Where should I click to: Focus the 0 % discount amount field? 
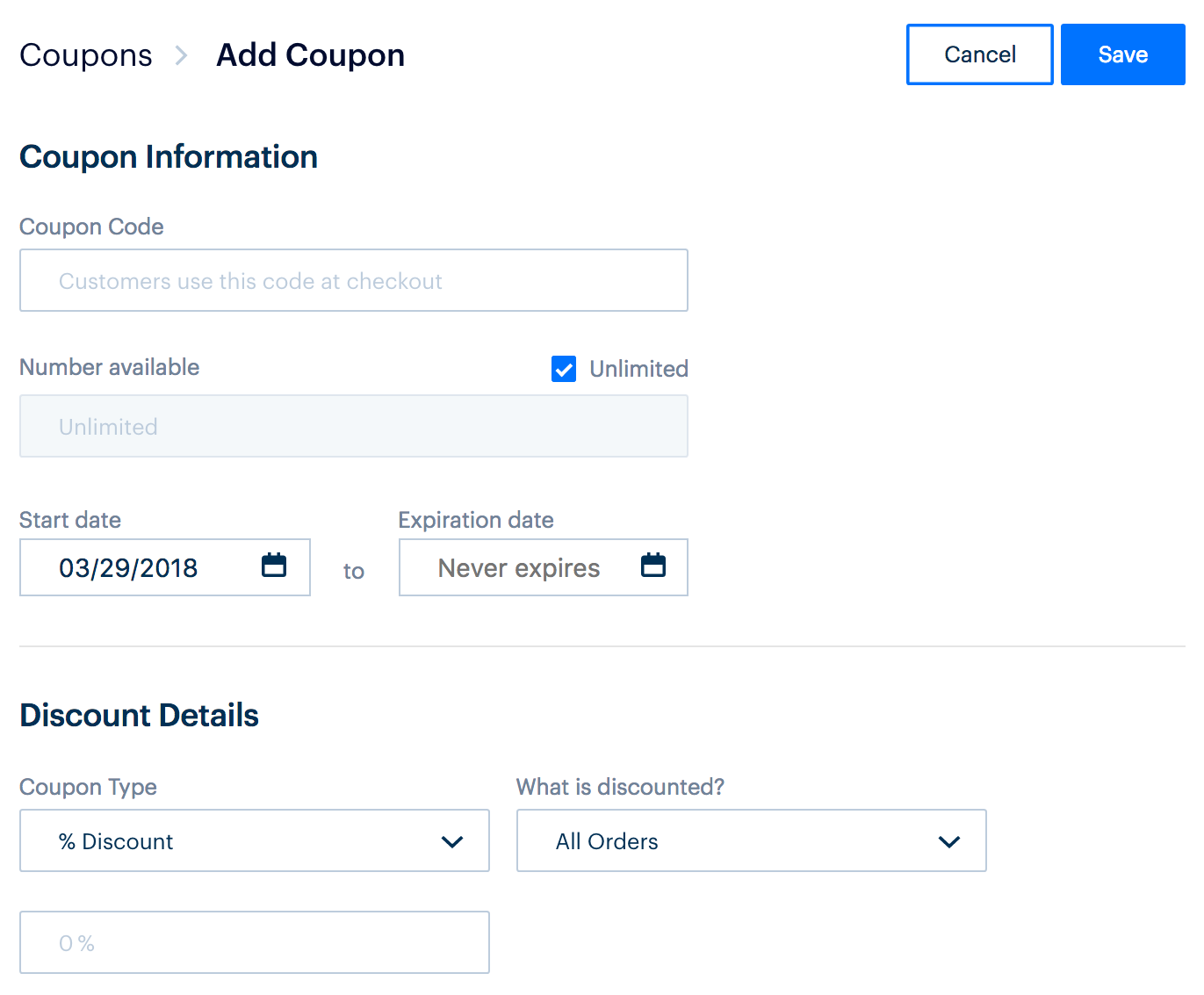point(254,942)
